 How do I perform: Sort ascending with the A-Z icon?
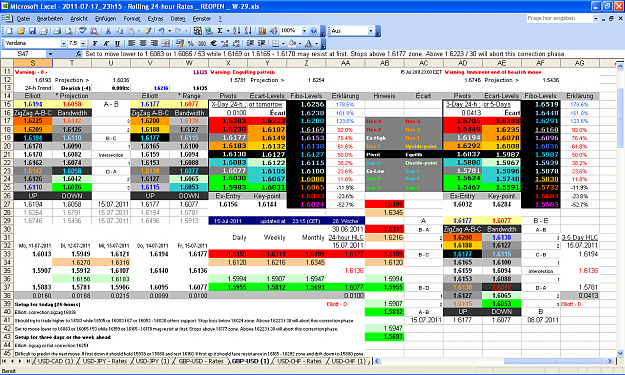(237, 31)
